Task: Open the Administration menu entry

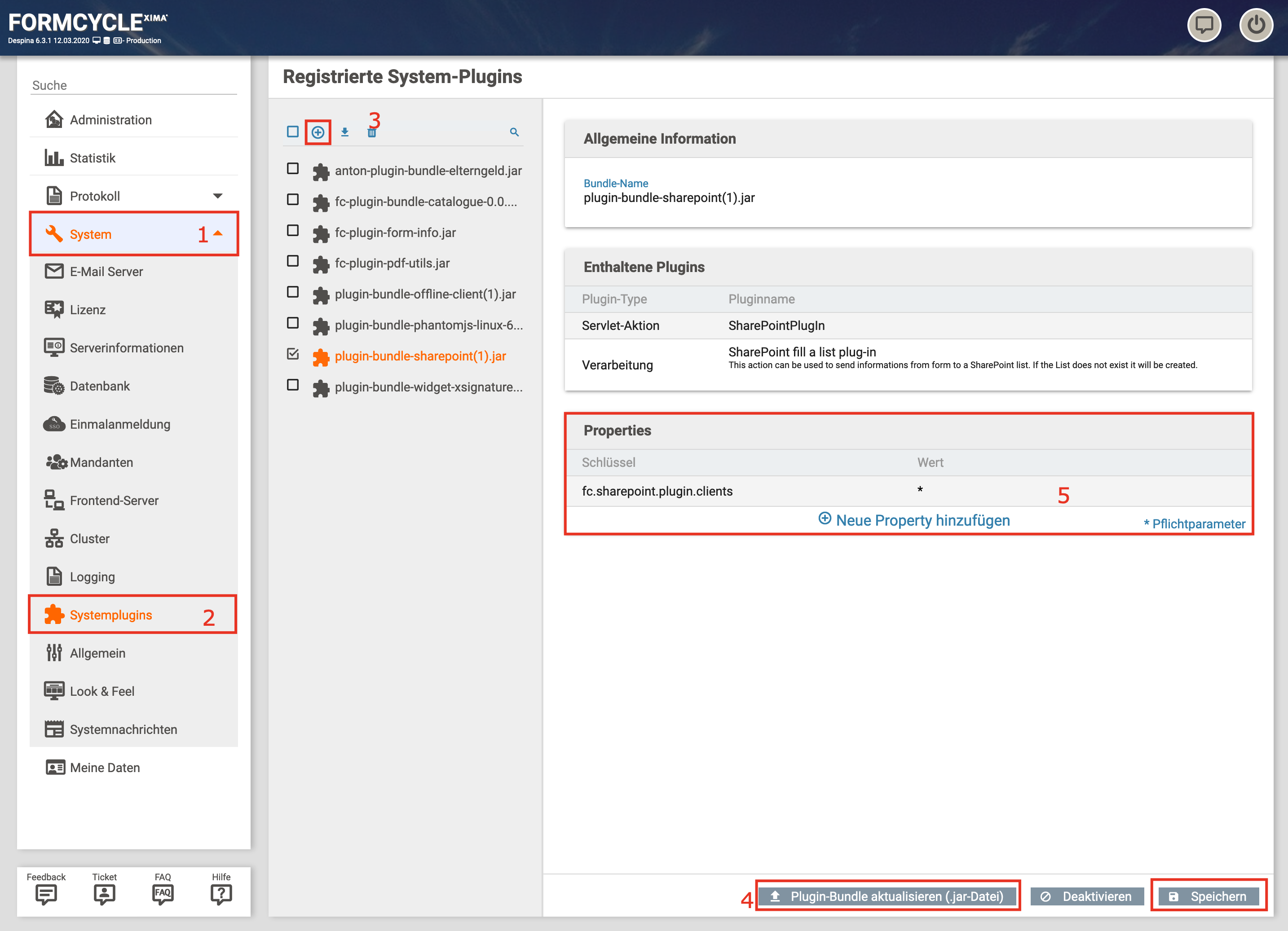Action: (111, 120)
